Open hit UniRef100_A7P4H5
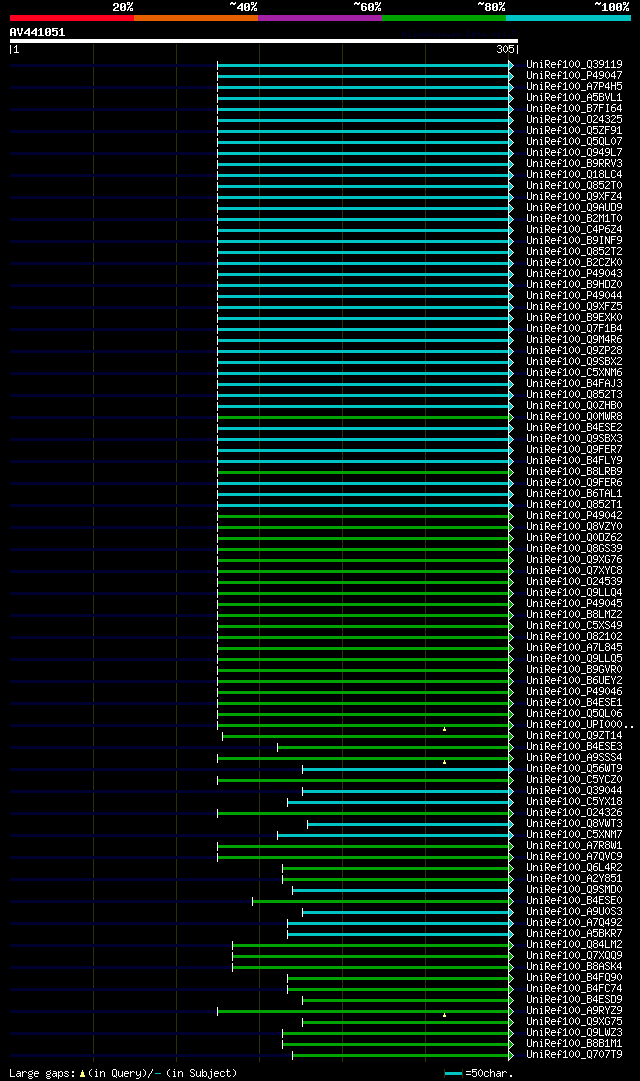Viewport: 640px width, 1081px height. [x=574, y=86]
